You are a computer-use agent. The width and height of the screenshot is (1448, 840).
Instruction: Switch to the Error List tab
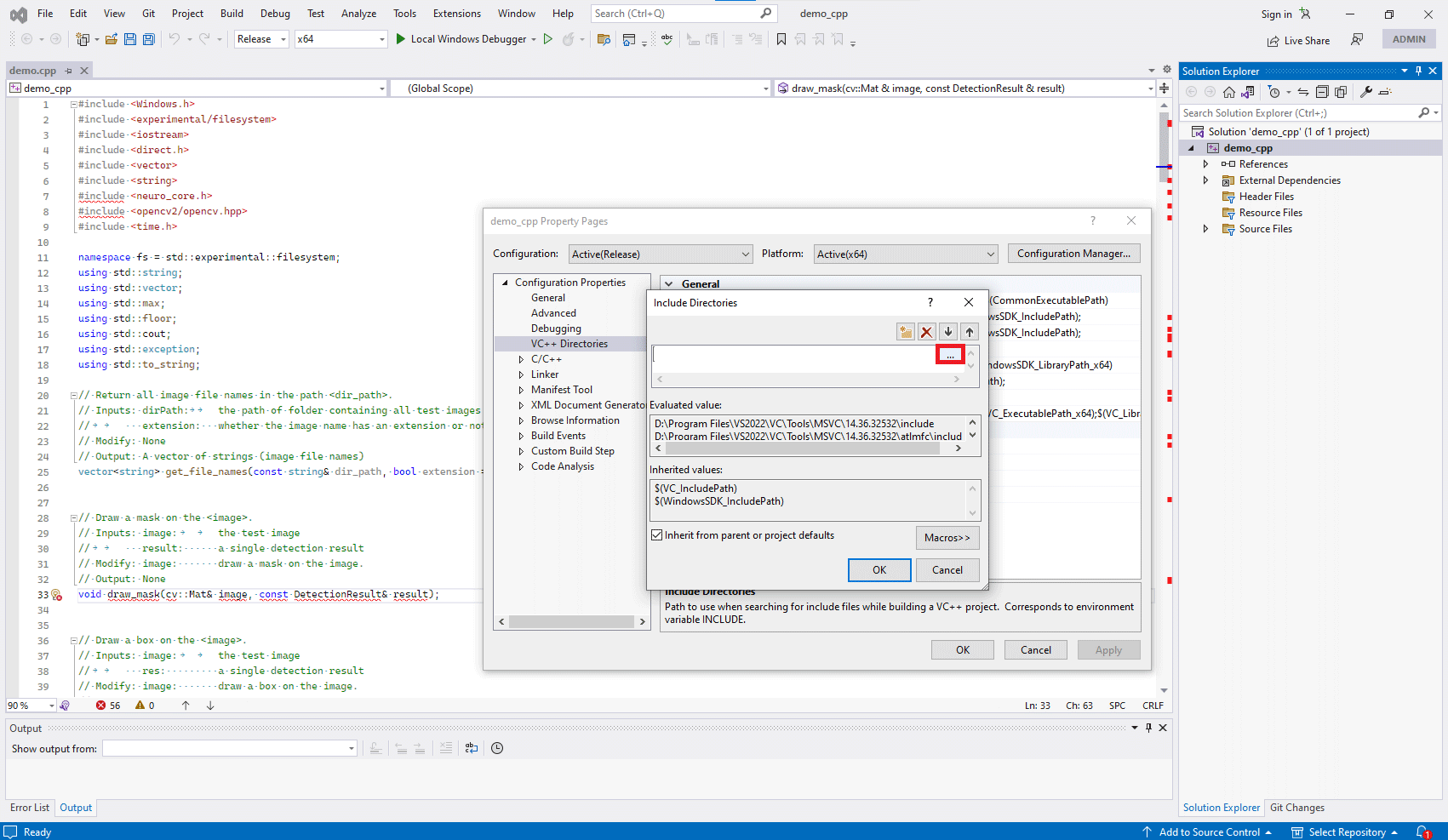click(x=30, y=808)
